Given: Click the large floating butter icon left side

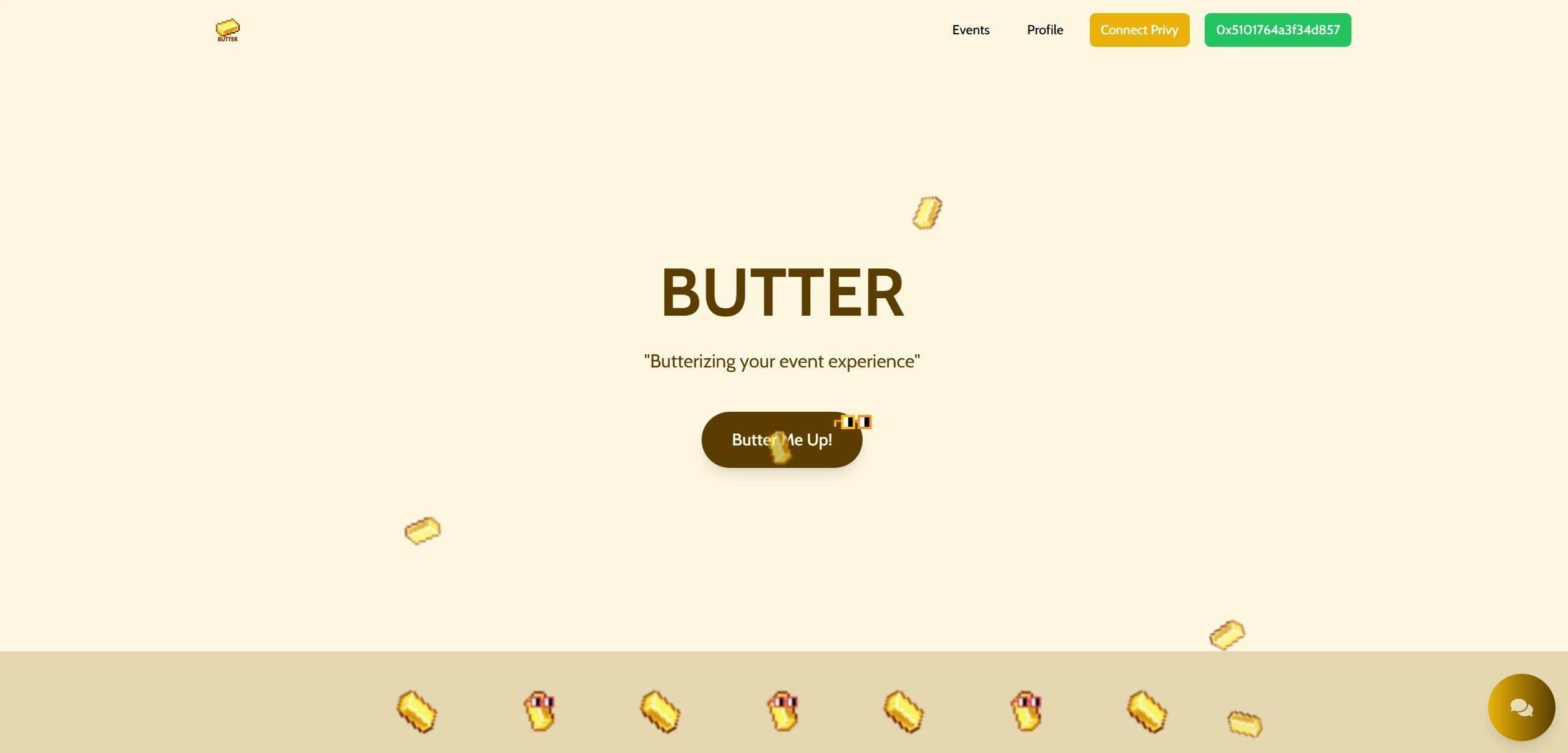Looking at the screenshot, I should point(421,529).
